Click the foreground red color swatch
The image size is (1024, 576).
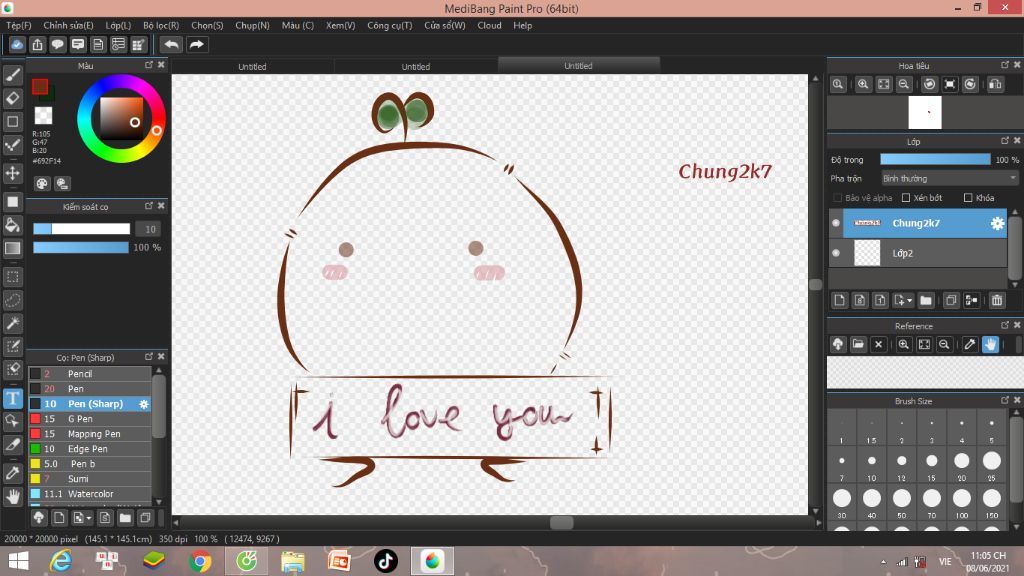click(x=40, y=86)
